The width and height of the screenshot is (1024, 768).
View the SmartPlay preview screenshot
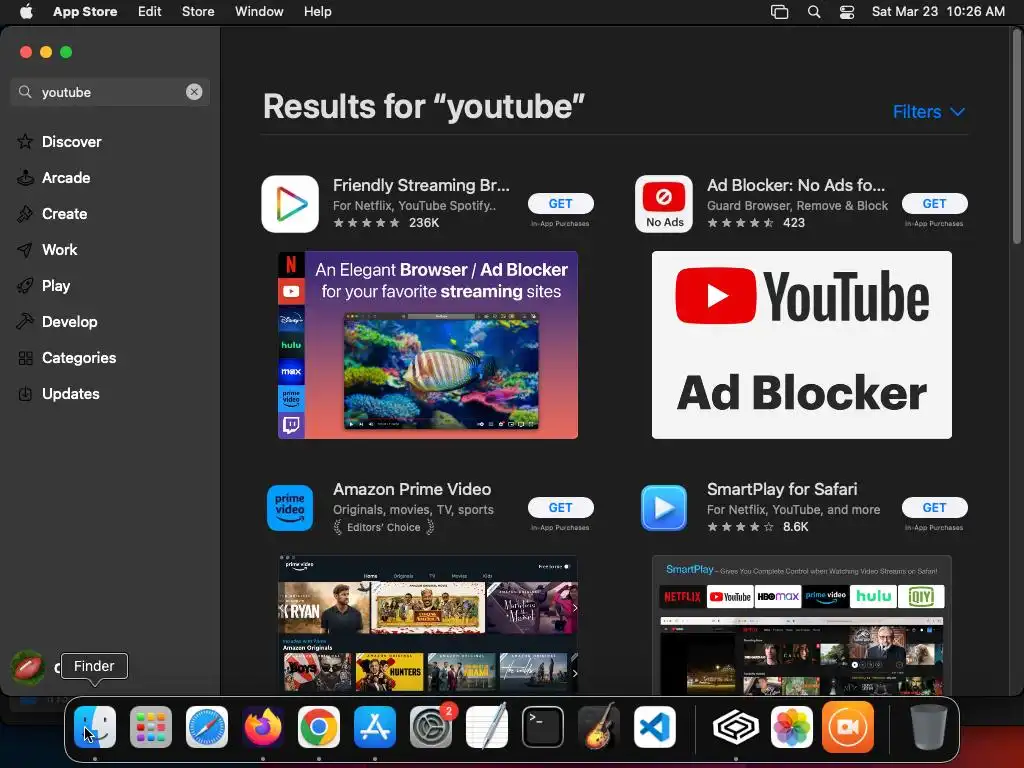[802, 624]
